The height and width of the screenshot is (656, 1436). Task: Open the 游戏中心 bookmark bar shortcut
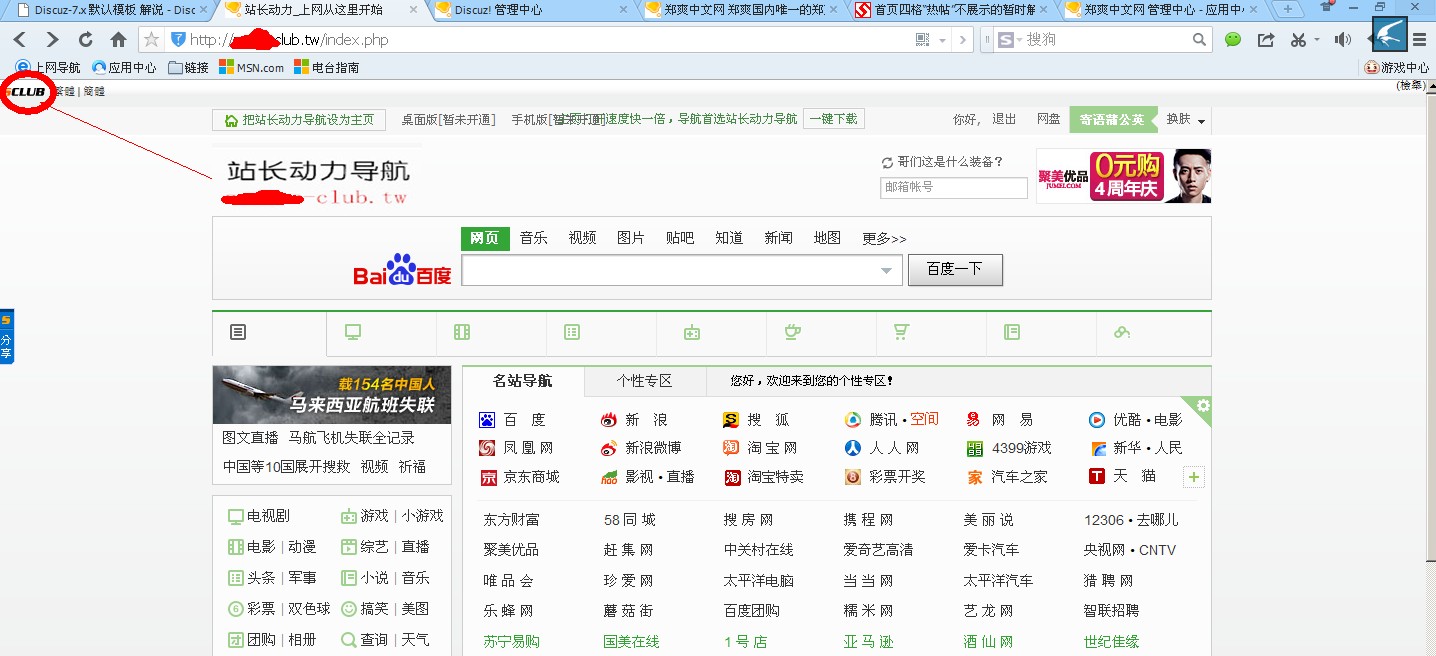(1397, 68)
